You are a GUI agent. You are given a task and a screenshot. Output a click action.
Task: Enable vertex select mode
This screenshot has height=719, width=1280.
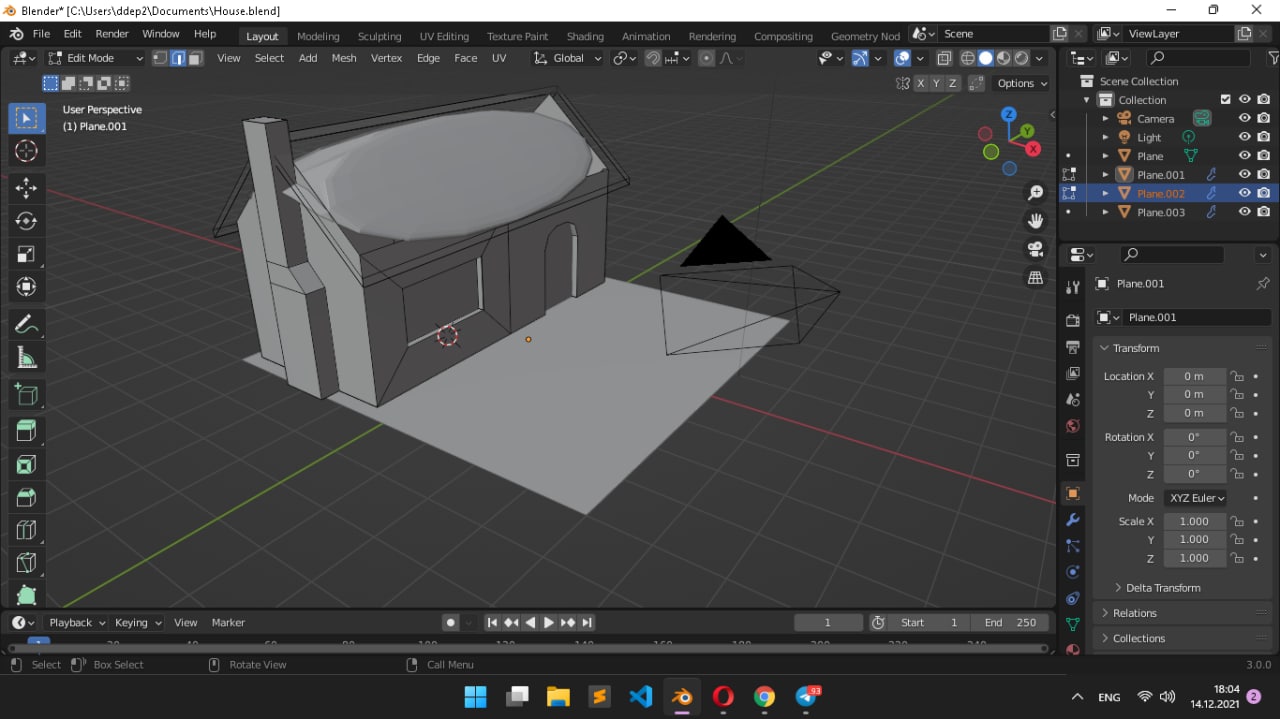160,58
